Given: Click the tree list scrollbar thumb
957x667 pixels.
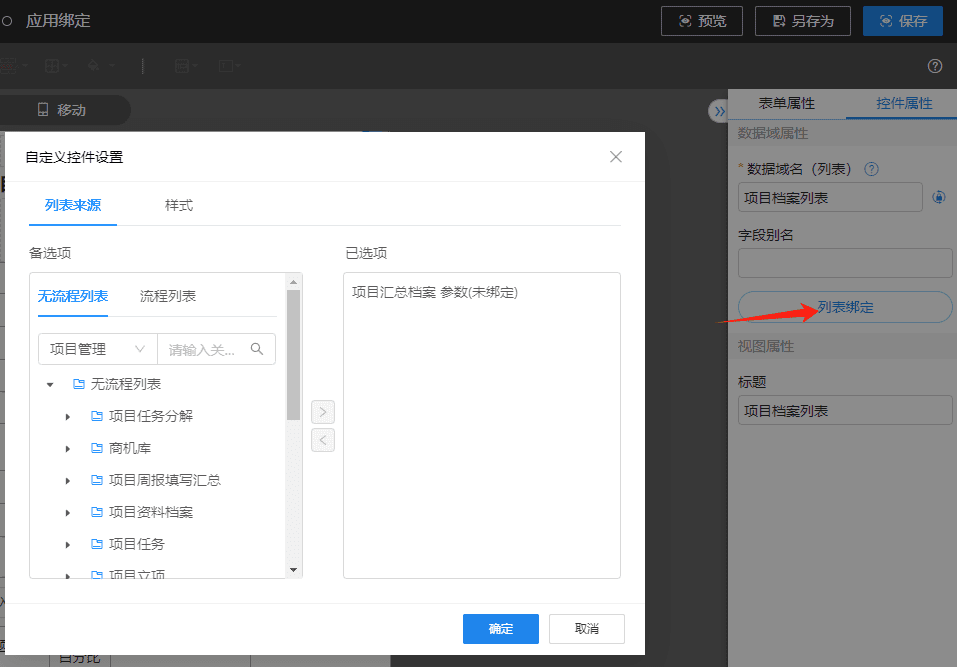Looking at the screenshot, I should [294, 355].
